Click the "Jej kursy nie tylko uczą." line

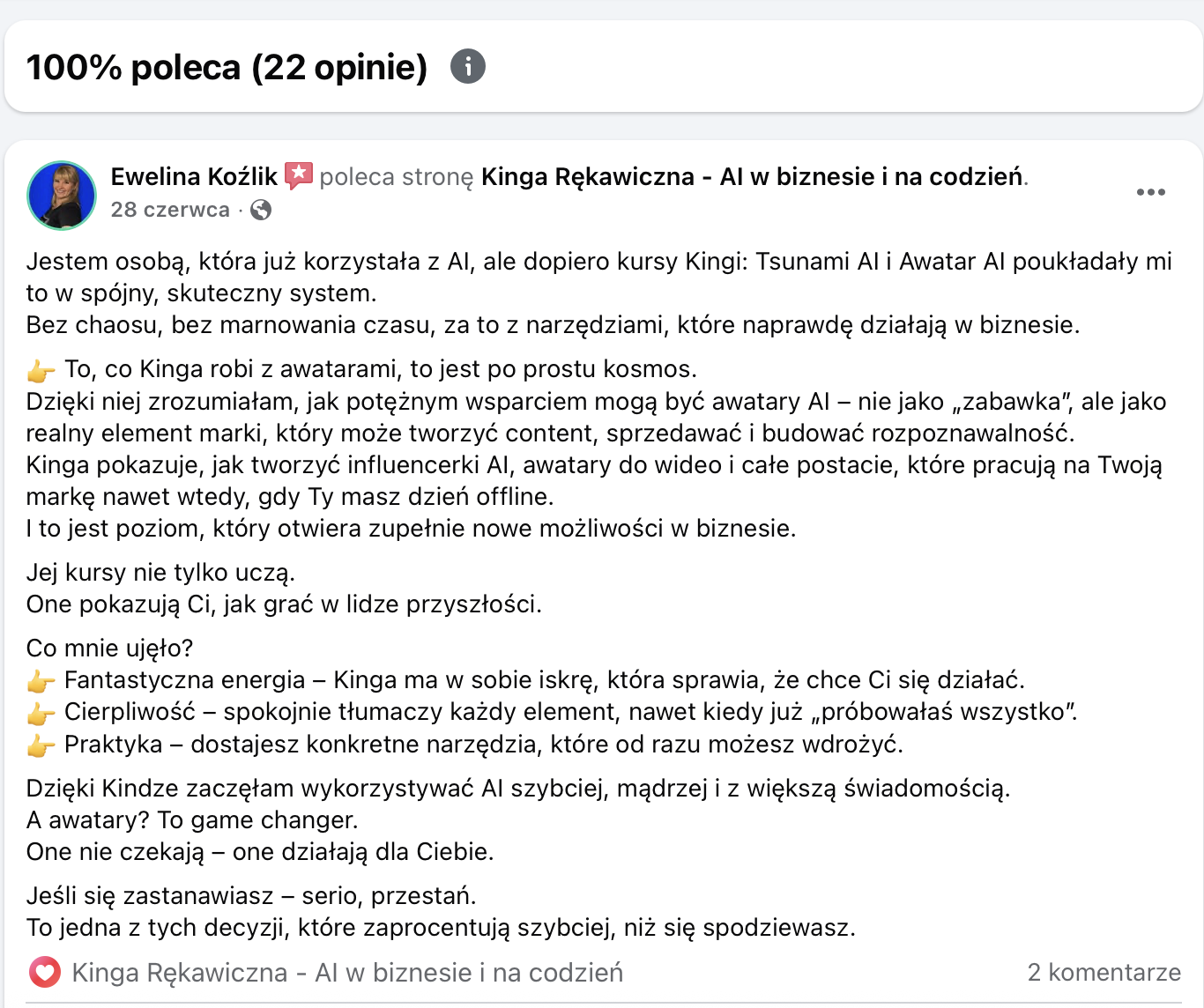pyautogui.click(x=160, y=573)
